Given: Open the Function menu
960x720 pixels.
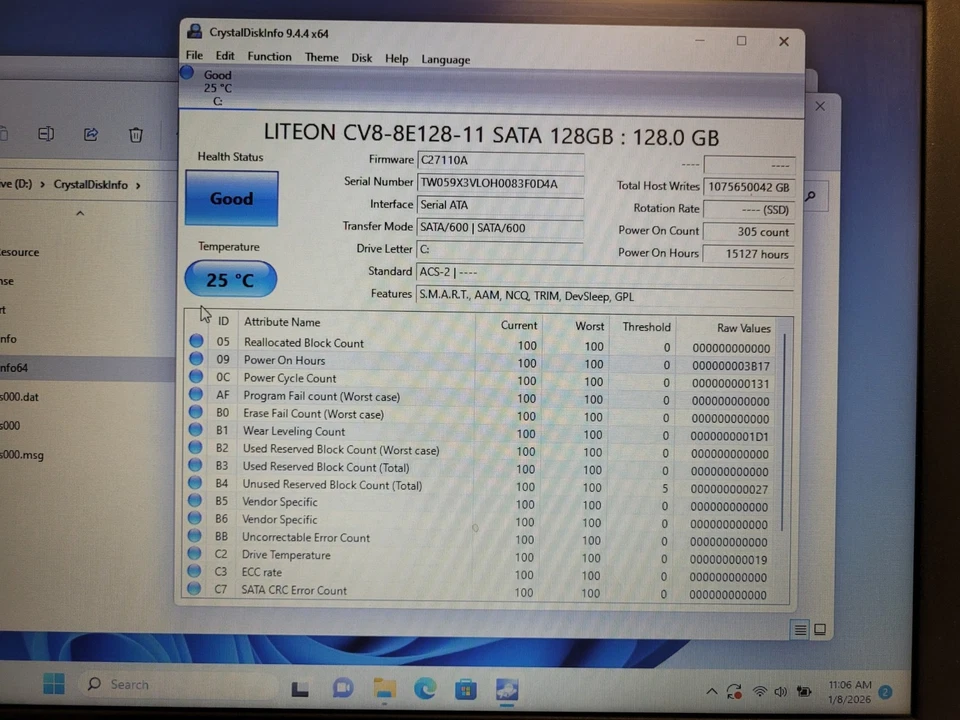Looking at the screenshot, I should coord(269,58).
